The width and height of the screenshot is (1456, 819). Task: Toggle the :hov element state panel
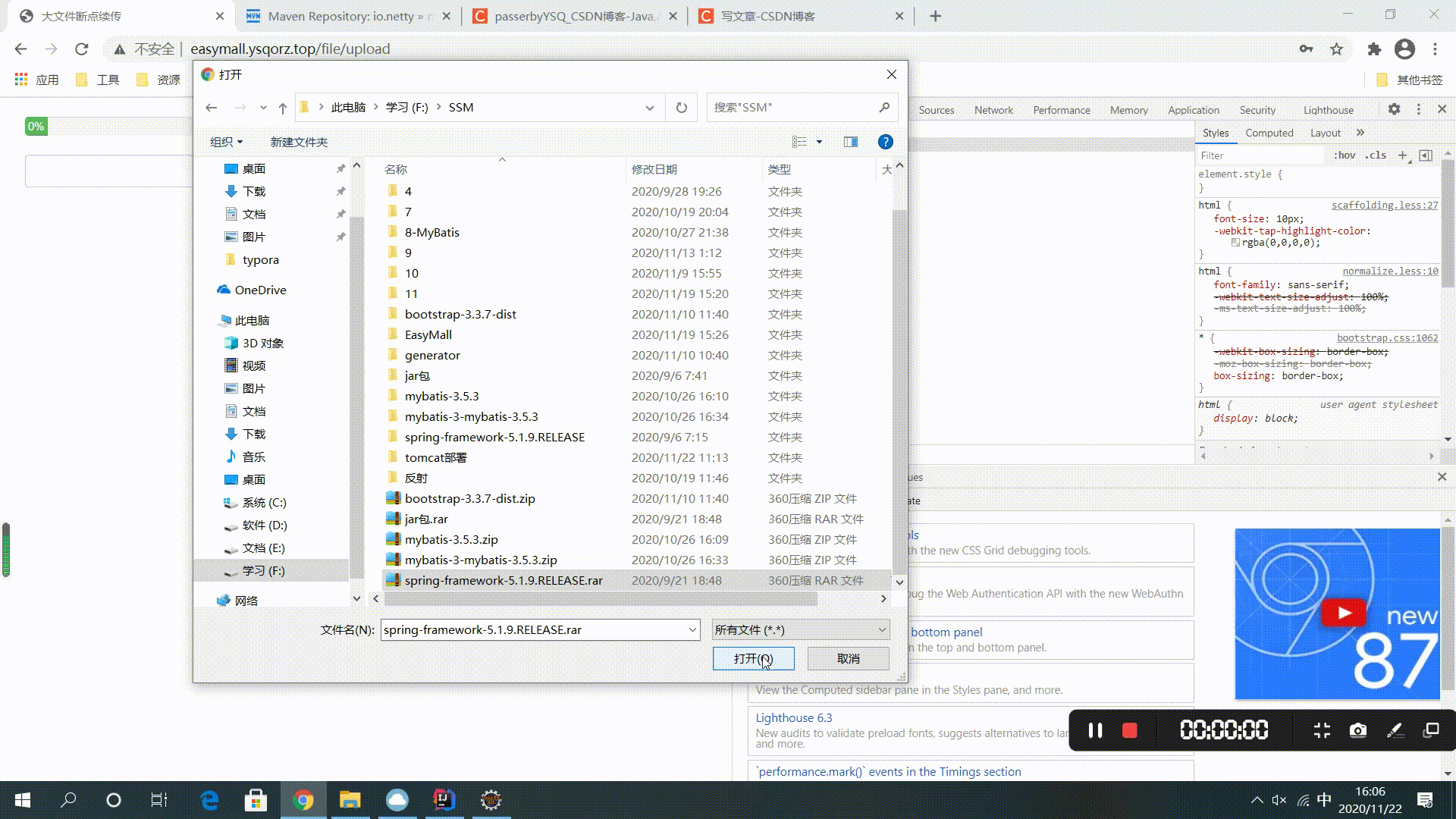click(x=1345, y=155)
